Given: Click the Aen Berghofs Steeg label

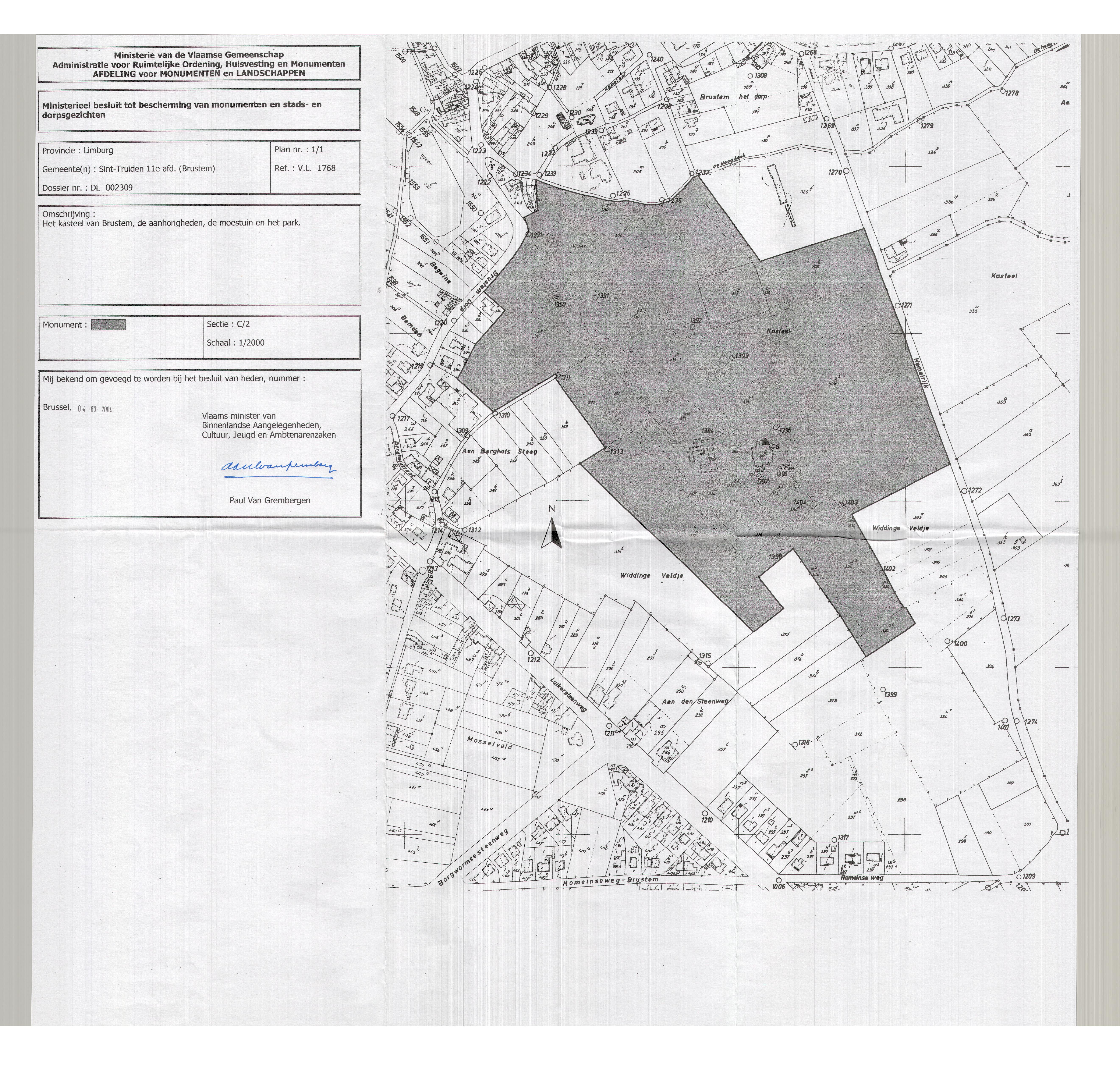Looking at the screenshot, I should click(x=500, y=451).
